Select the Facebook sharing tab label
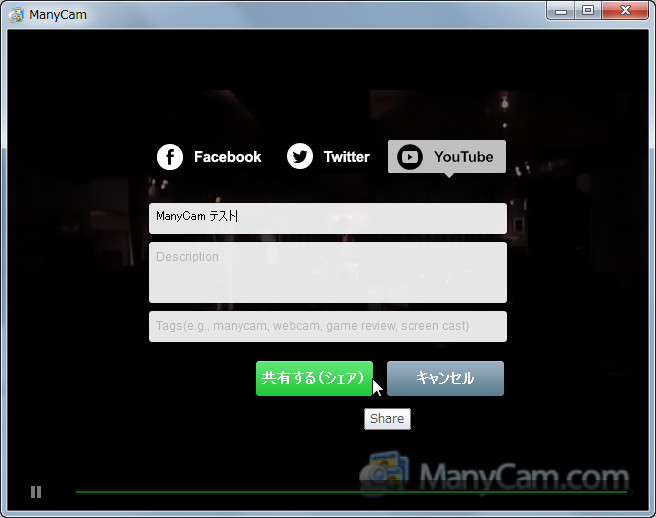This screenshot has height=518, width=656. [228, 157]
